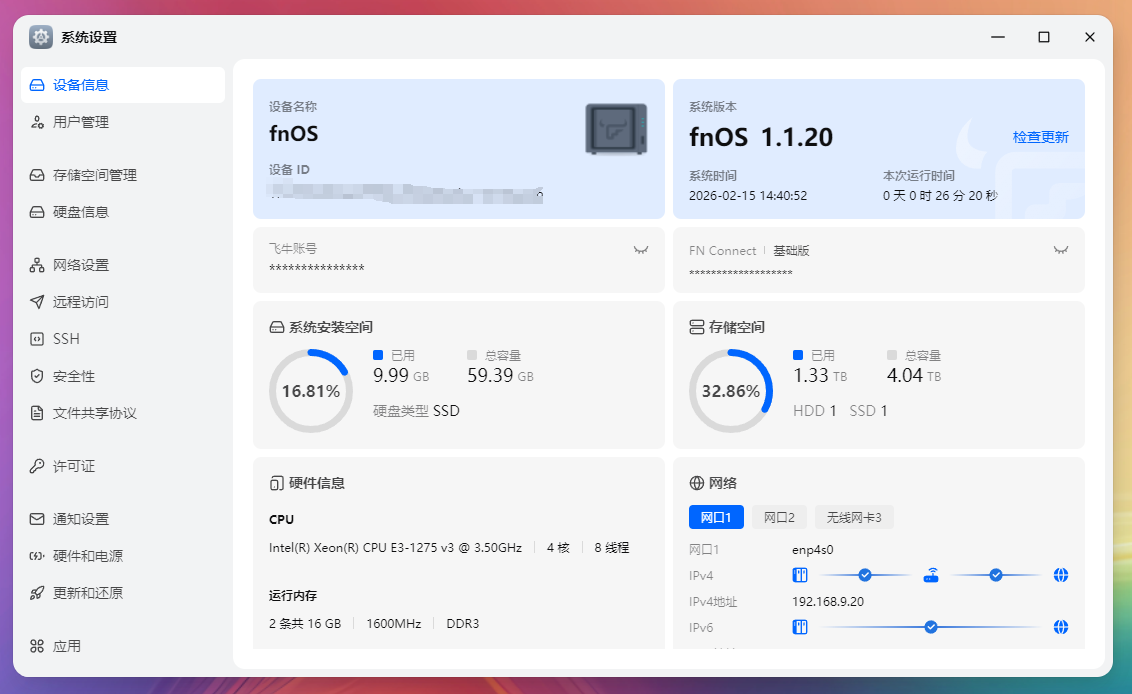Open 用户管理 settings
The height and width of the screenshot is (694, 1132).
123,122
